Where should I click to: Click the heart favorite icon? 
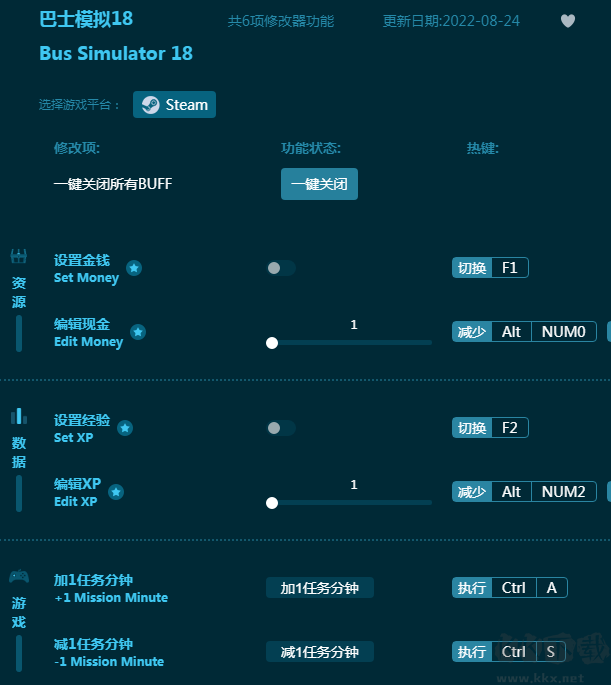pyautogui.click(x=568, y=21)
